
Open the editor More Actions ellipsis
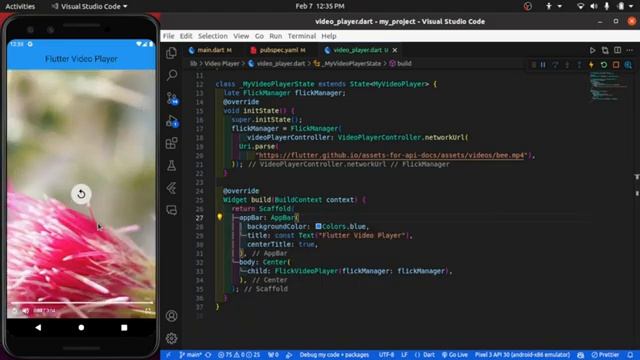point(630,50)
